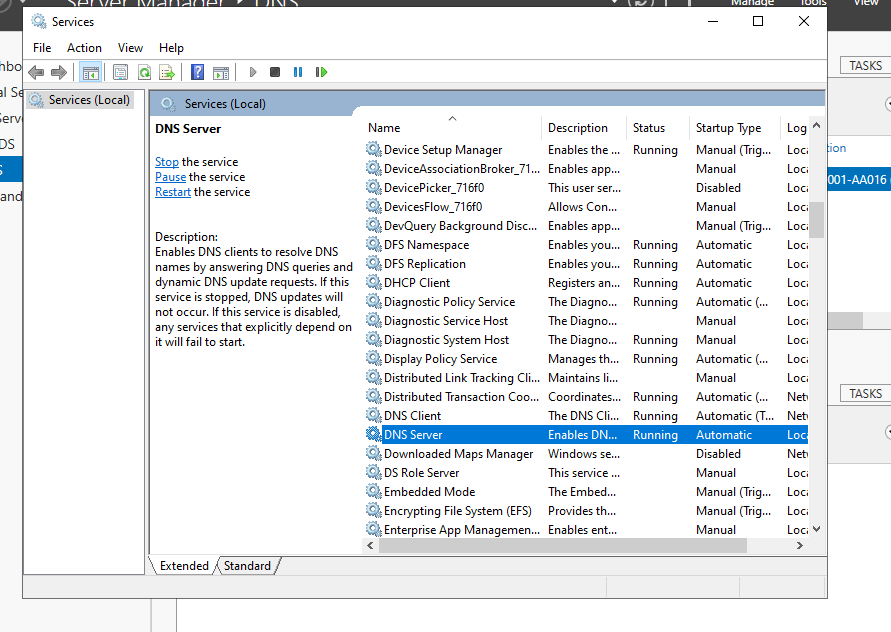This screenshot has height=632, width=891.
Task: Click the Back arrow in toolbar
Action: pyautogui.click(x=36, y=72)
